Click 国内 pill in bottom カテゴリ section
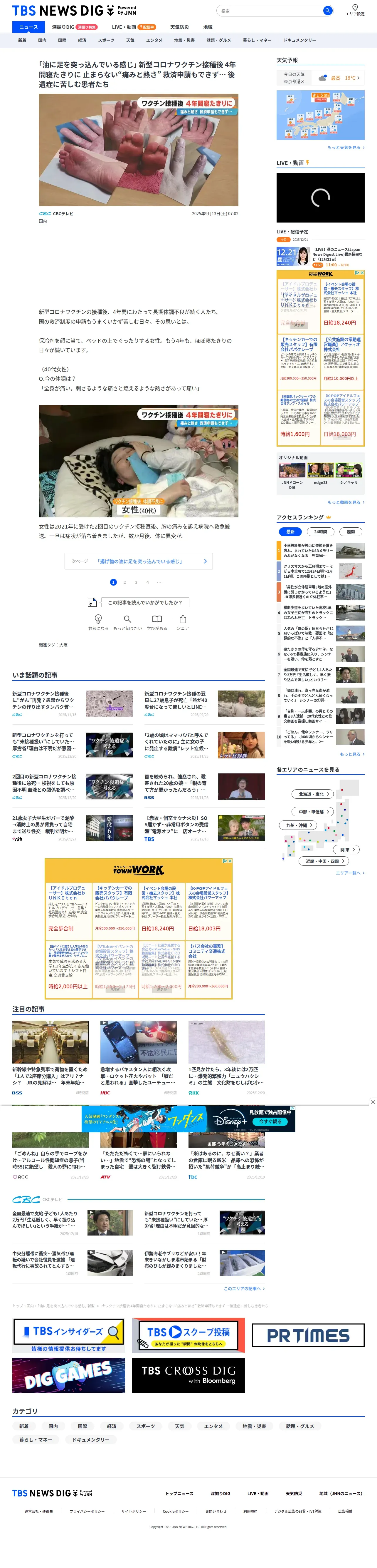The width and height of the screenshot is (377, 1568). (53, 1426)
